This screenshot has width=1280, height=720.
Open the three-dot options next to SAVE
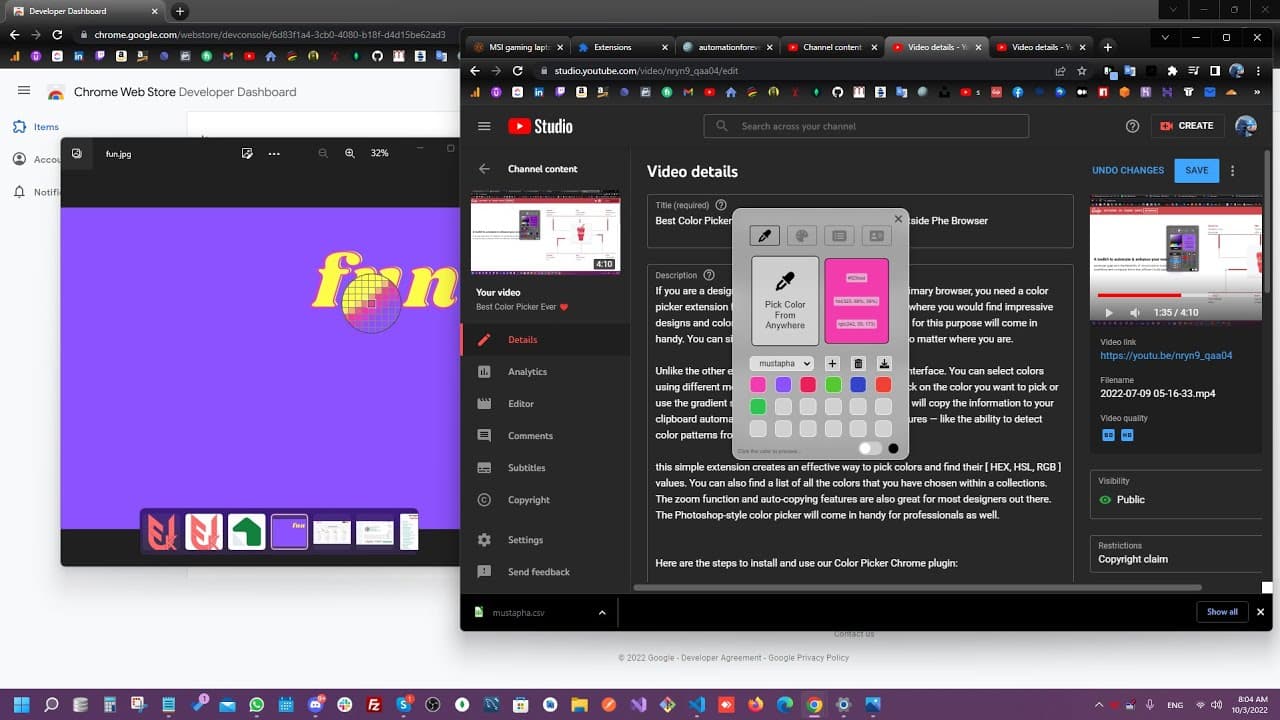pos(1233,170)
